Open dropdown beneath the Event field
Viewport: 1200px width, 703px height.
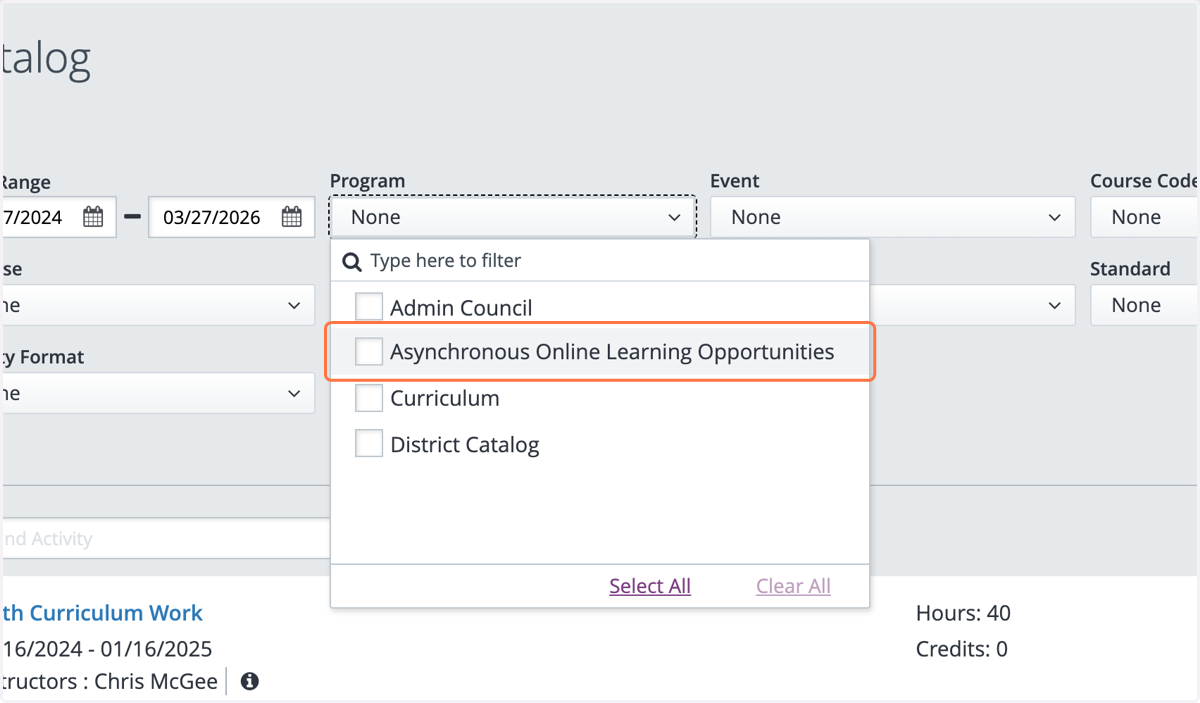[x=972, y=305]
